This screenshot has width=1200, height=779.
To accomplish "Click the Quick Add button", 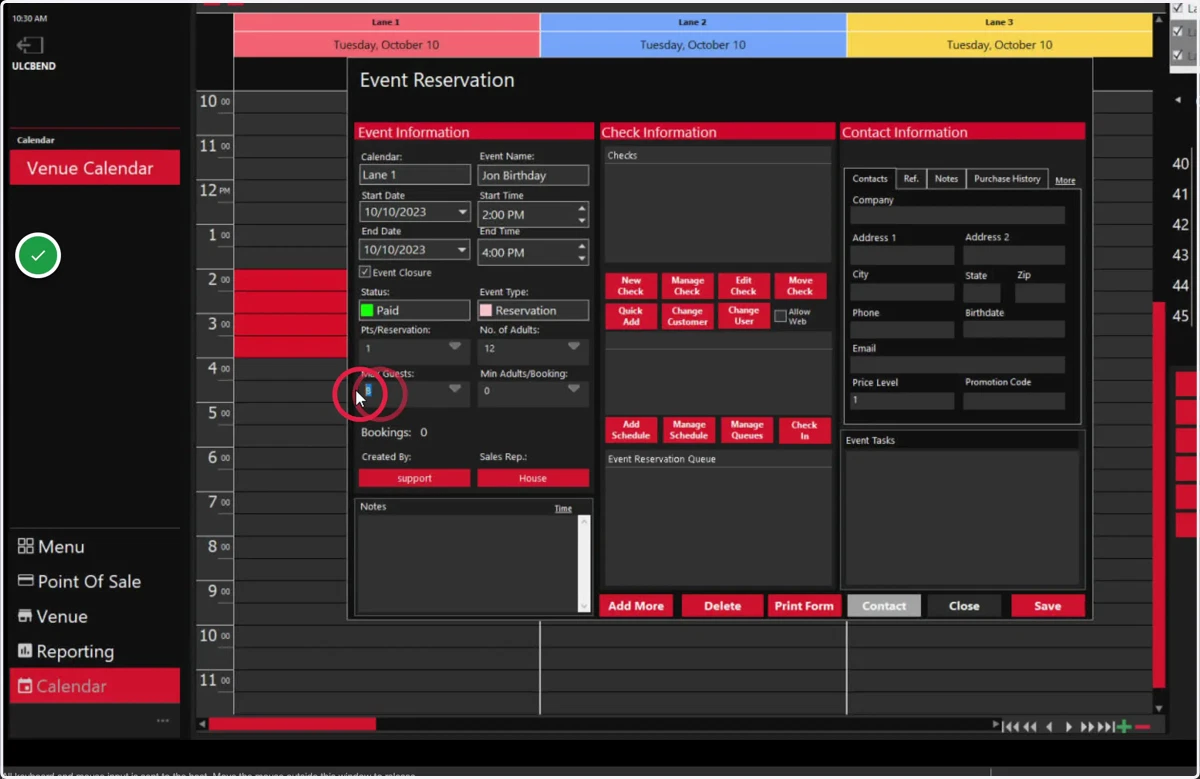I will [631, 316].
